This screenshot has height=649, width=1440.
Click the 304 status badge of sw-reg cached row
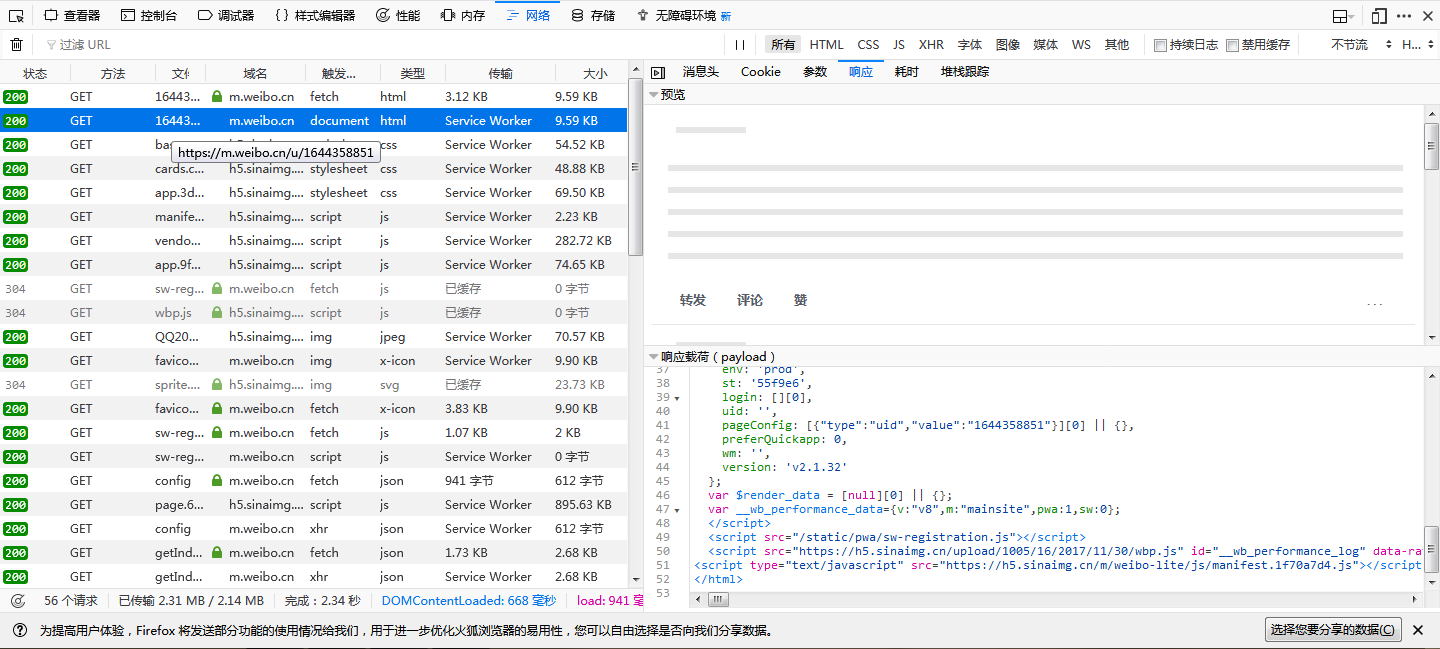pyautogui.click(x=15, y=288)
